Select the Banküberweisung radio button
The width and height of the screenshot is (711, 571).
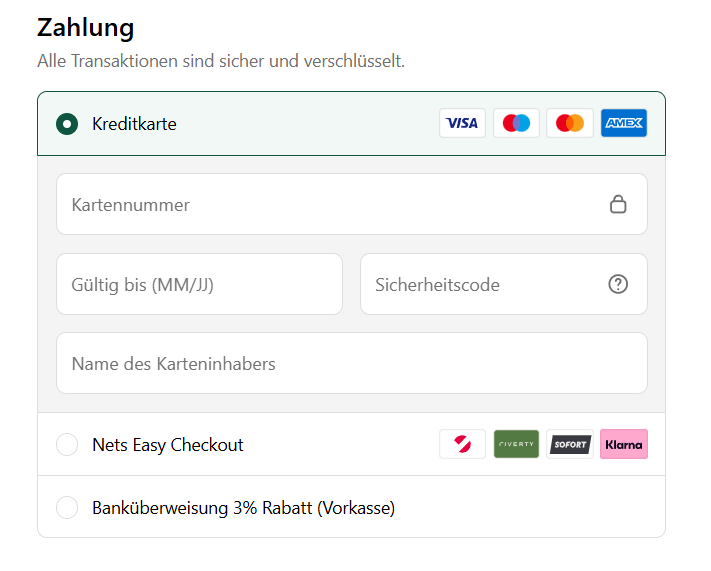pos(67,508)
